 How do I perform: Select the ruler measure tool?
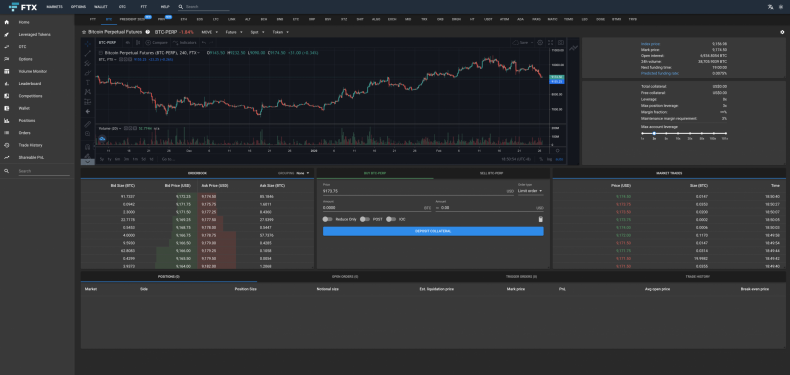(88, 124)
